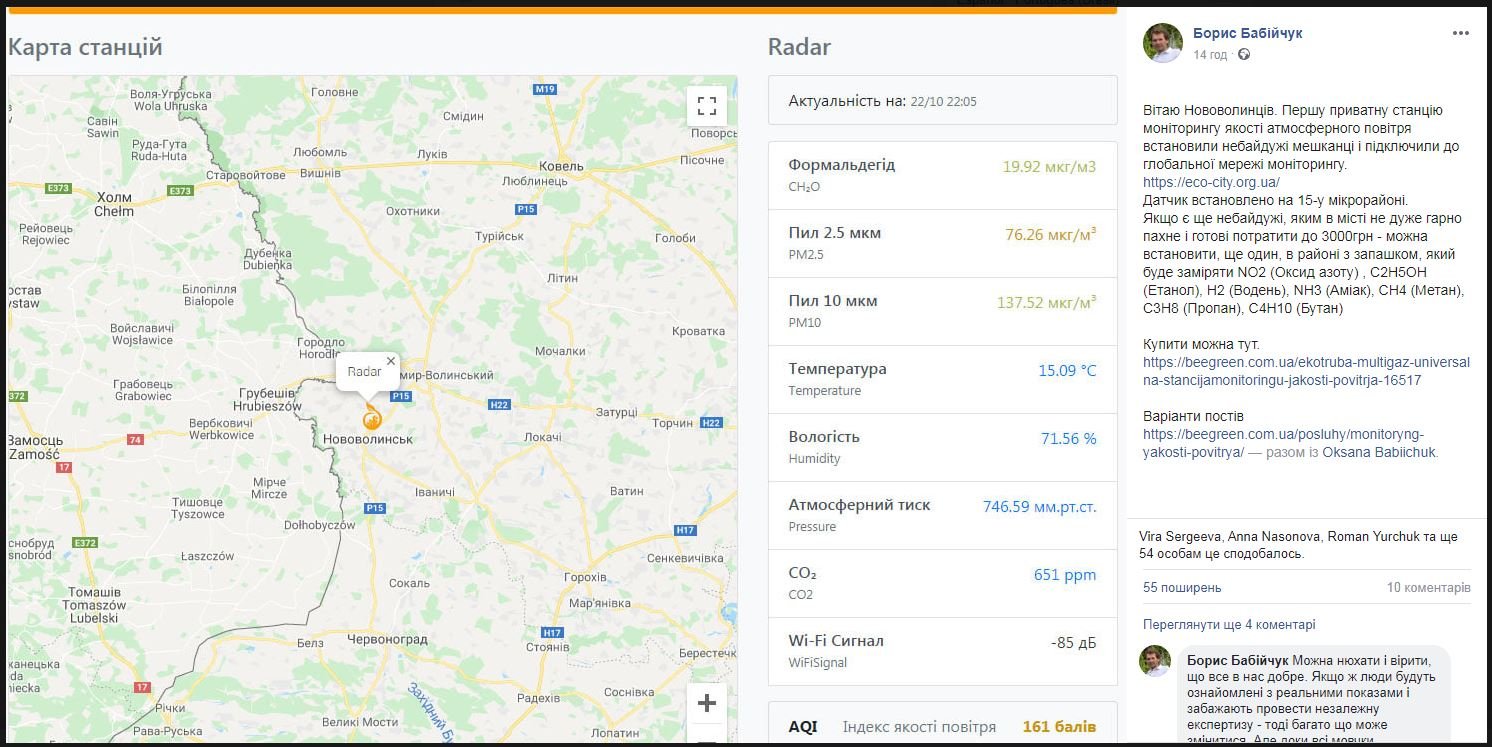
Task: Open Oksana Babiichuk's profile
Action: pos(1379,452)
